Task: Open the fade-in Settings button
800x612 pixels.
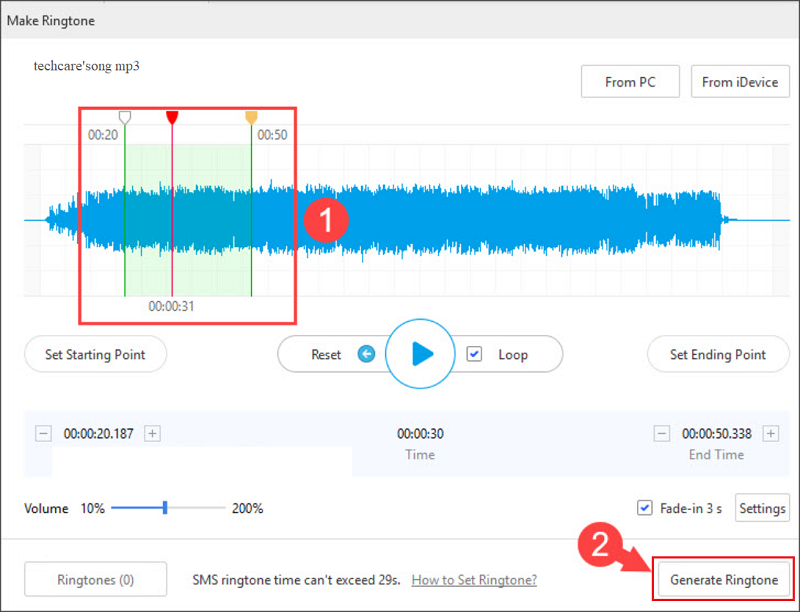Action: click(762, 508)
